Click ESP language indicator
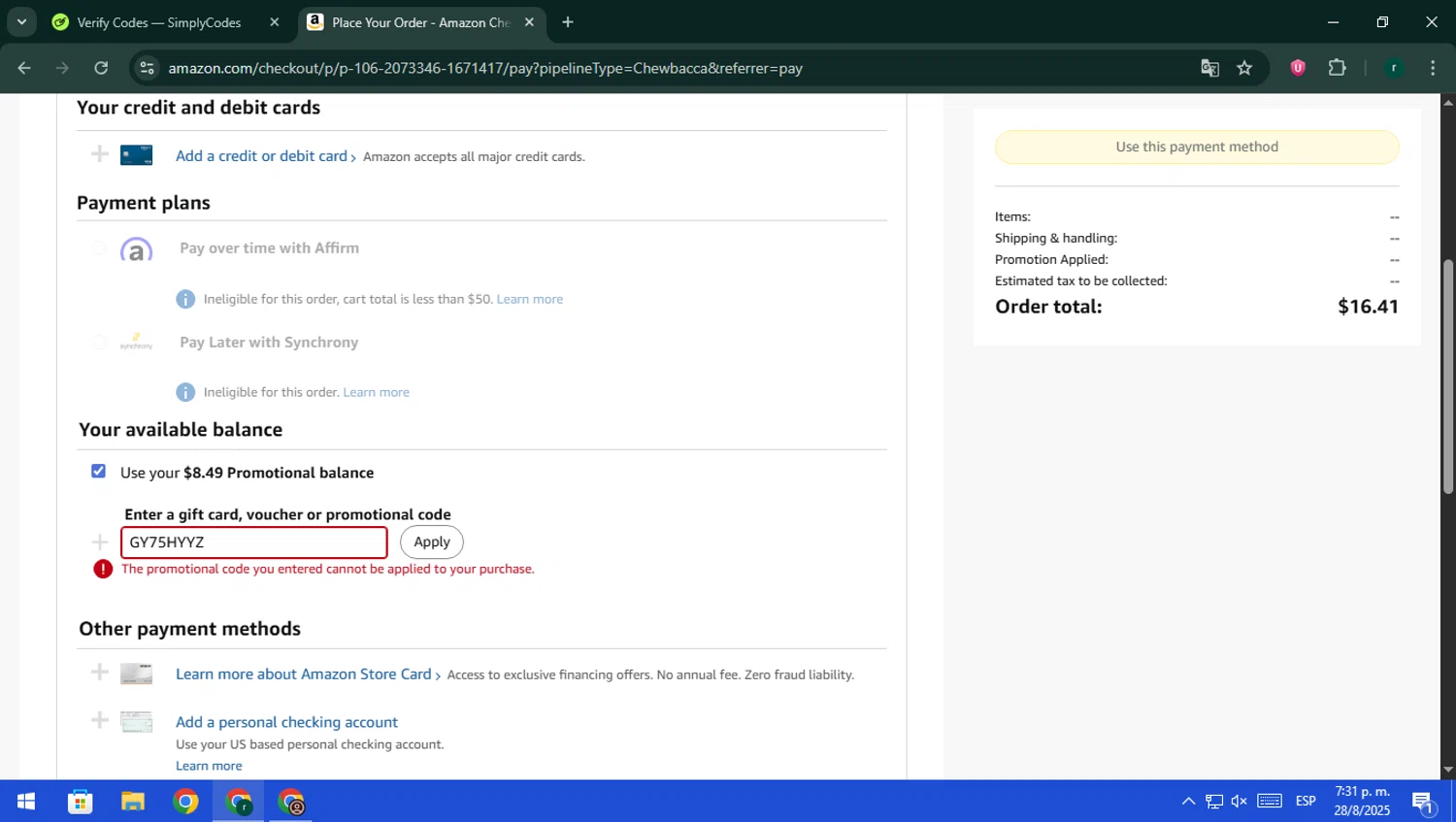Viewport: 1456px width, 822px height. pyautogui.click(x=1306, y=802)
